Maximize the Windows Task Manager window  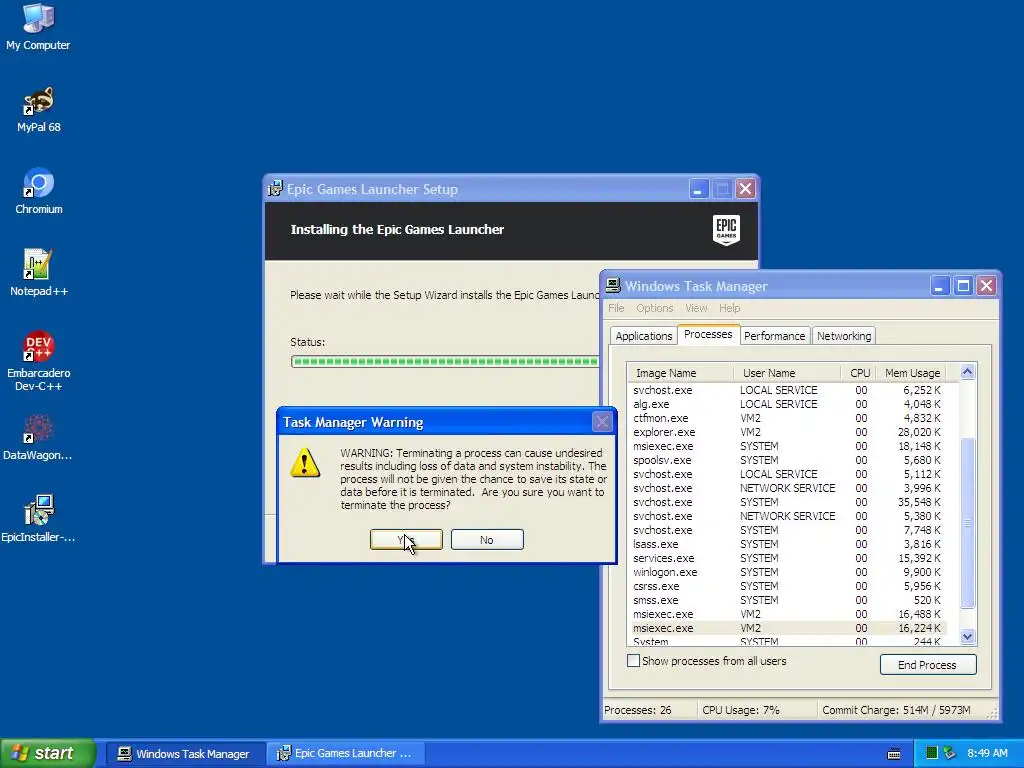point(963,286)
